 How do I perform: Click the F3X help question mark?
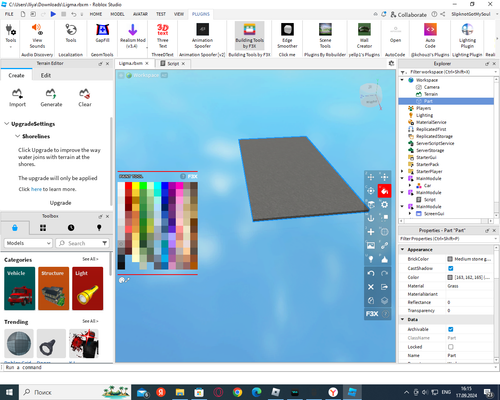tap(385, 314)
